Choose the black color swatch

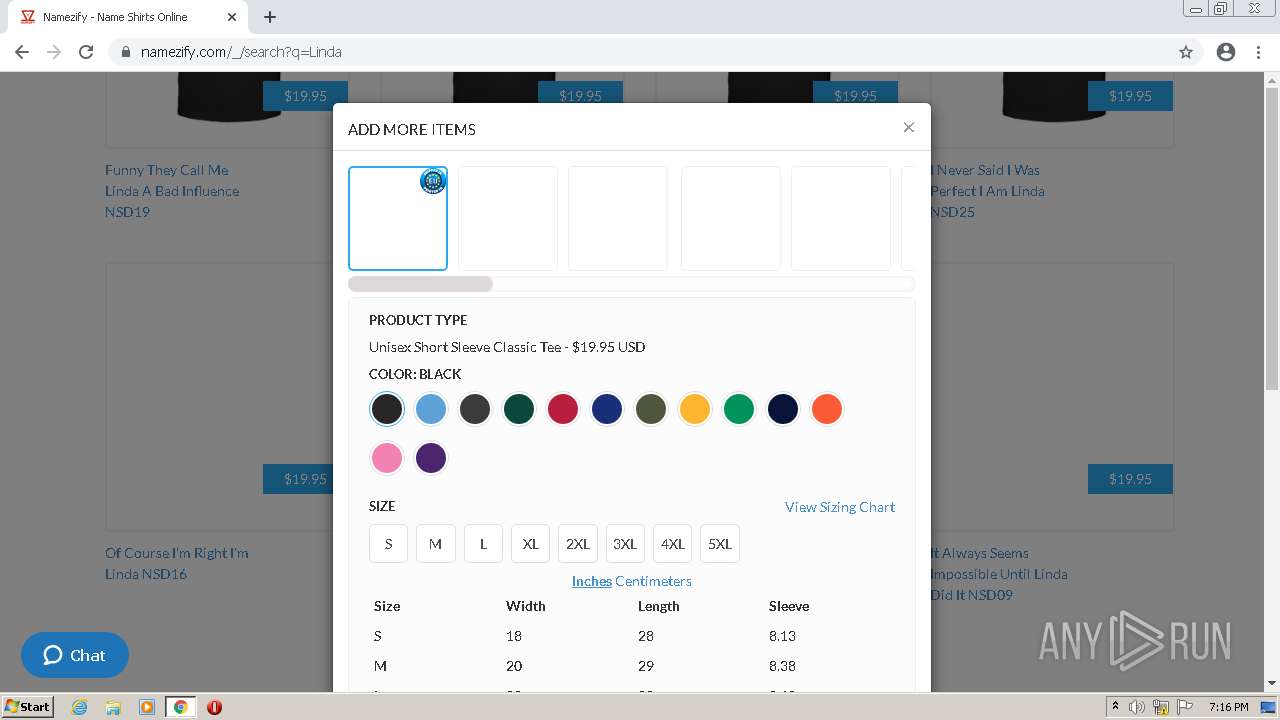[x=387, y=409]
